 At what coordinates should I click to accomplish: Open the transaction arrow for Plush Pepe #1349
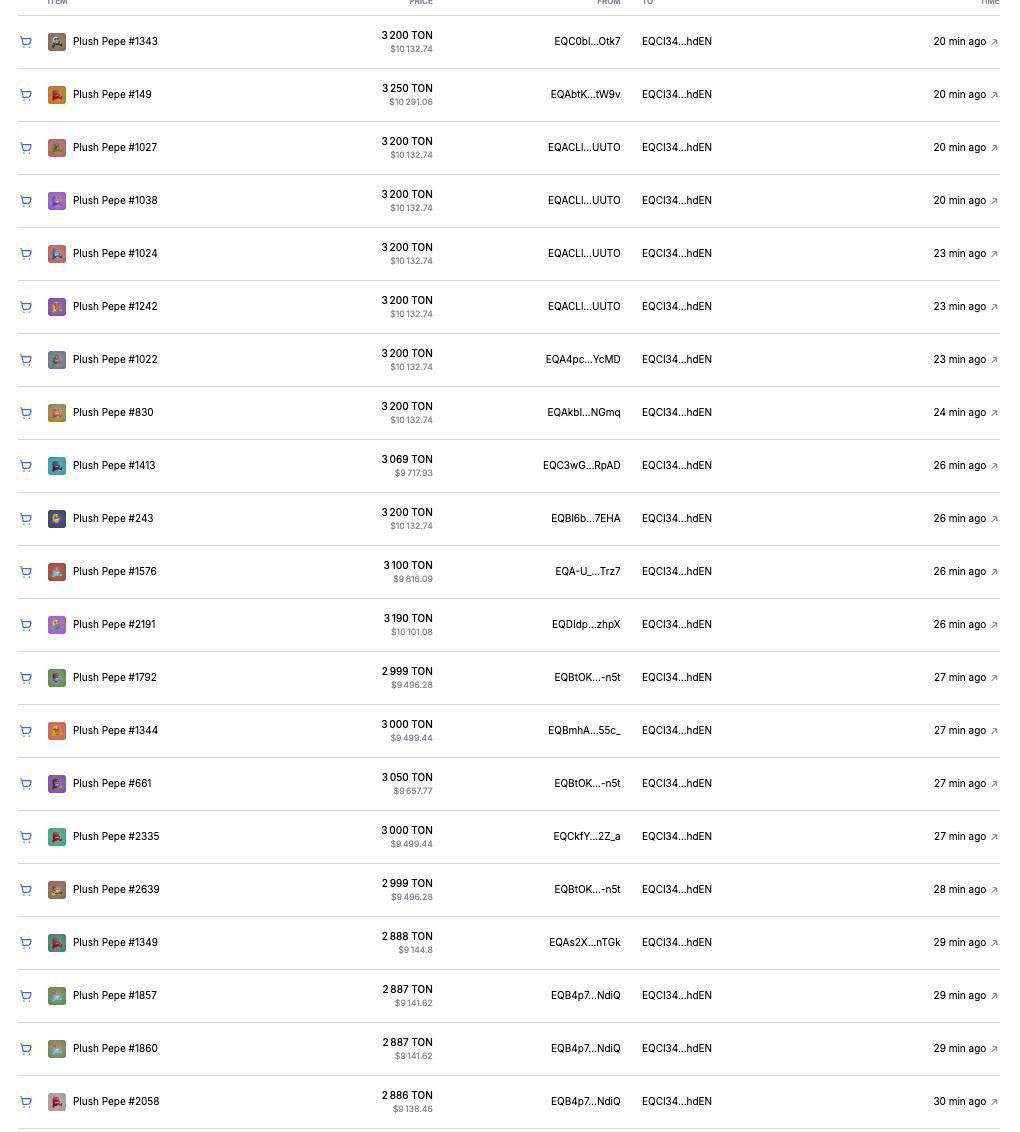point(994,943)
